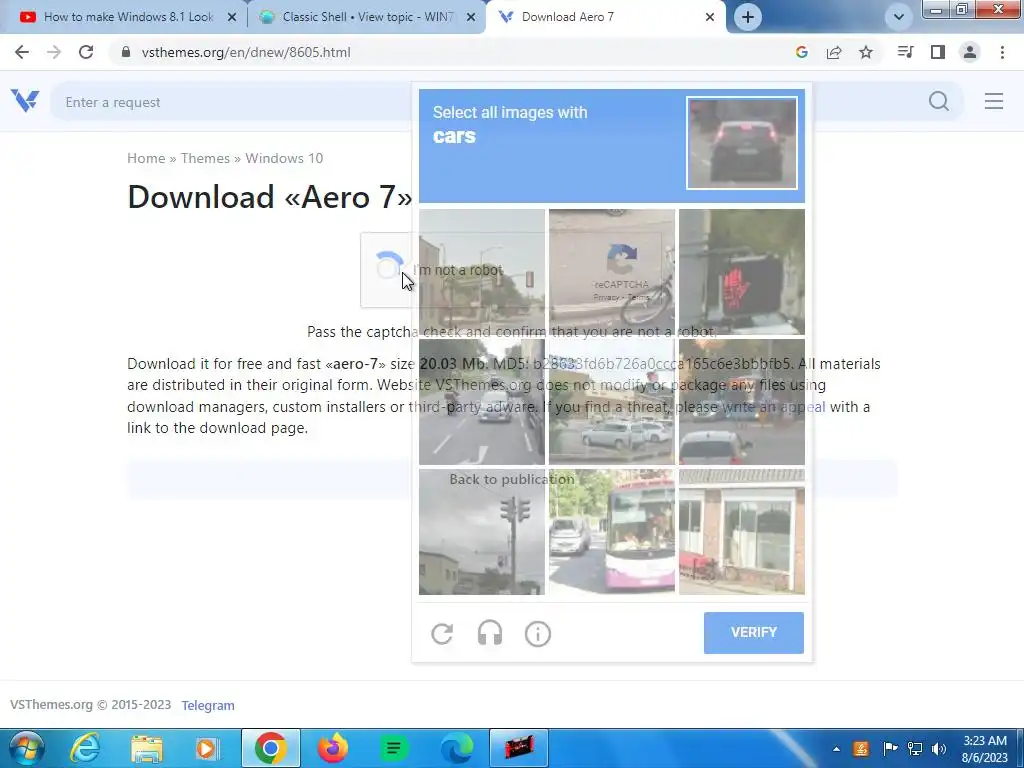This screenshot has width=1024, height=768.
Task: Close the Download Aero 7 tab
Action: tap(710, 17)
